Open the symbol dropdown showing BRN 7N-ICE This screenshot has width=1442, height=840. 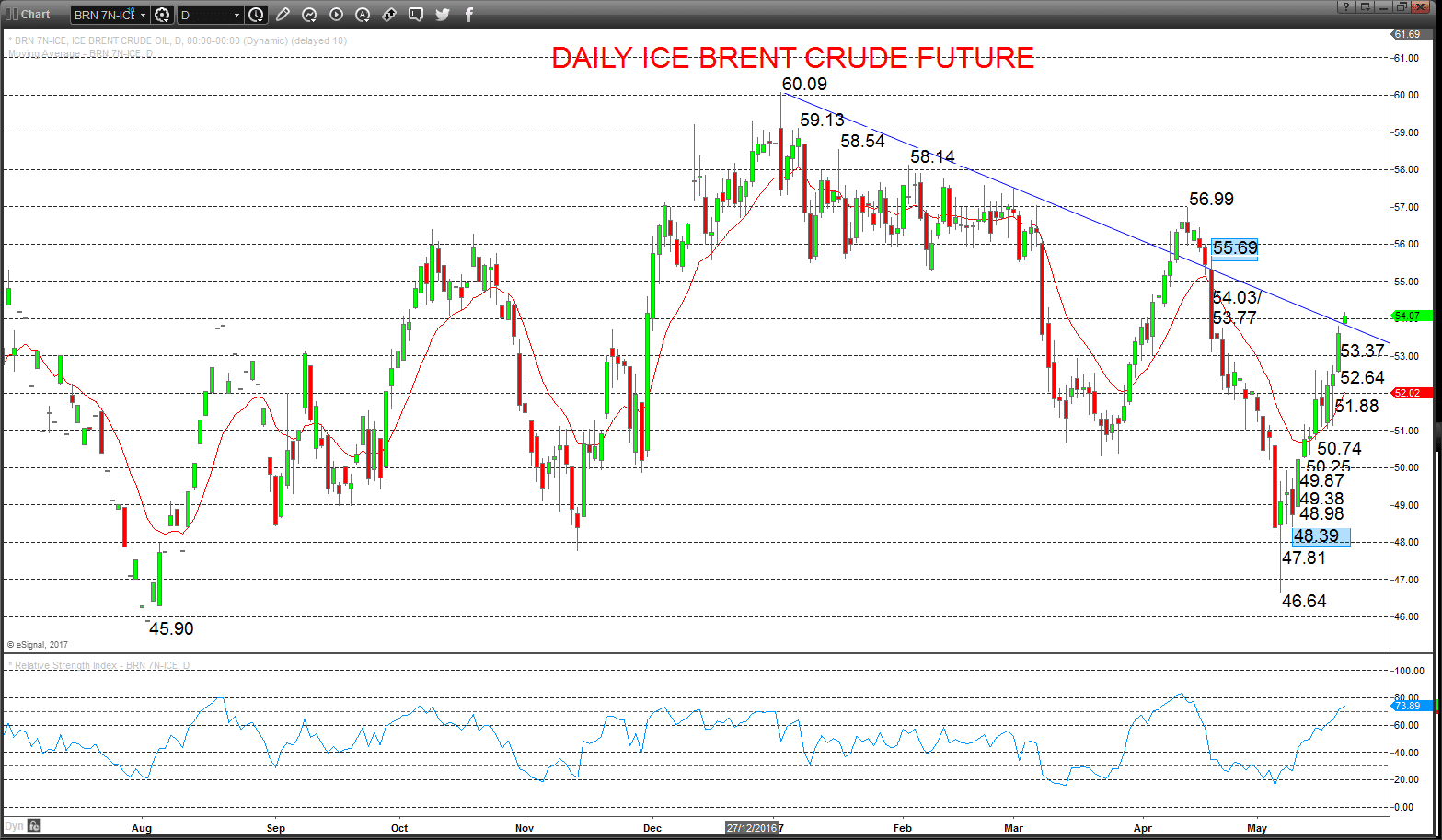coord(110,15)
